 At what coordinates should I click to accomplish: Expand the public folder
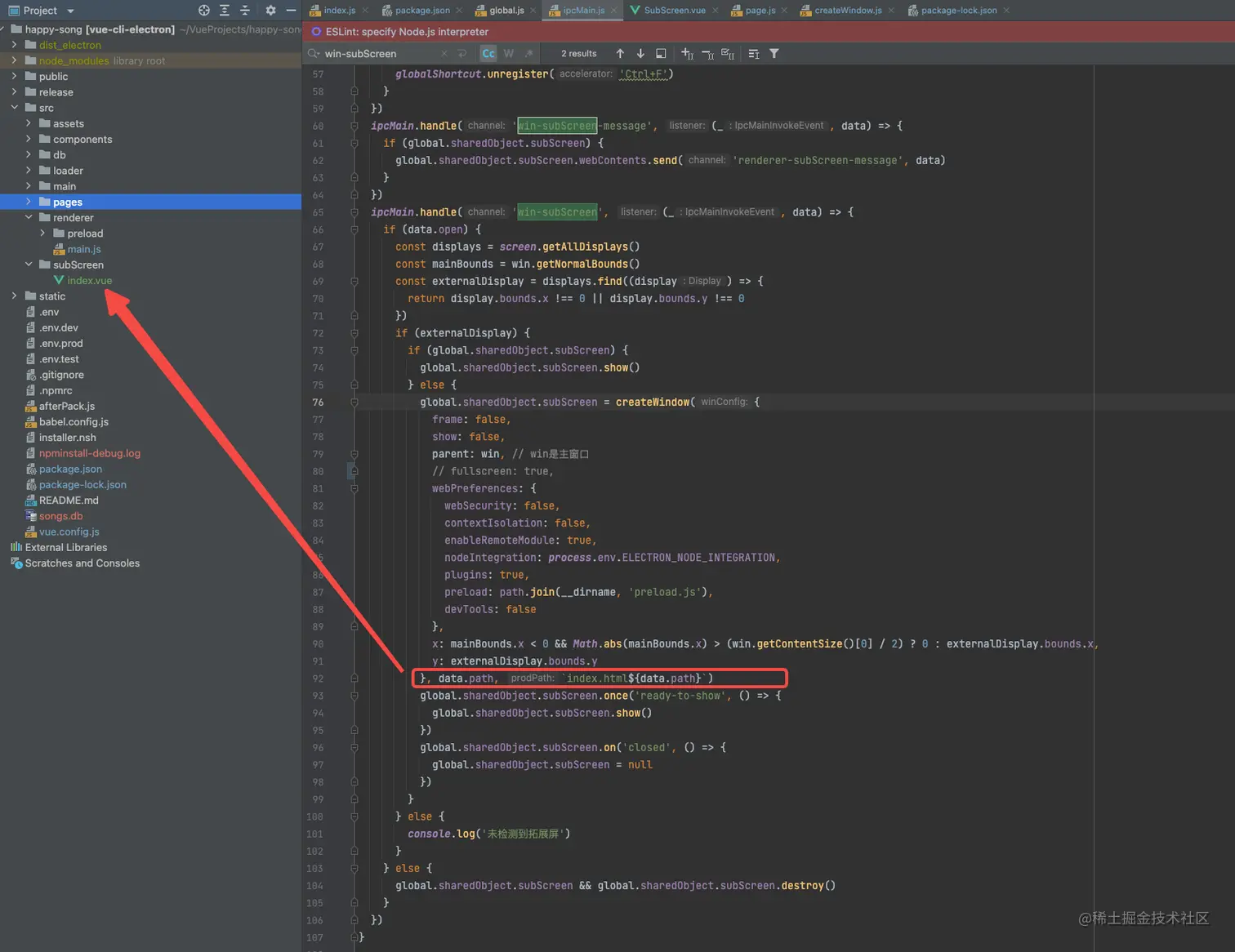click(14, 76)
